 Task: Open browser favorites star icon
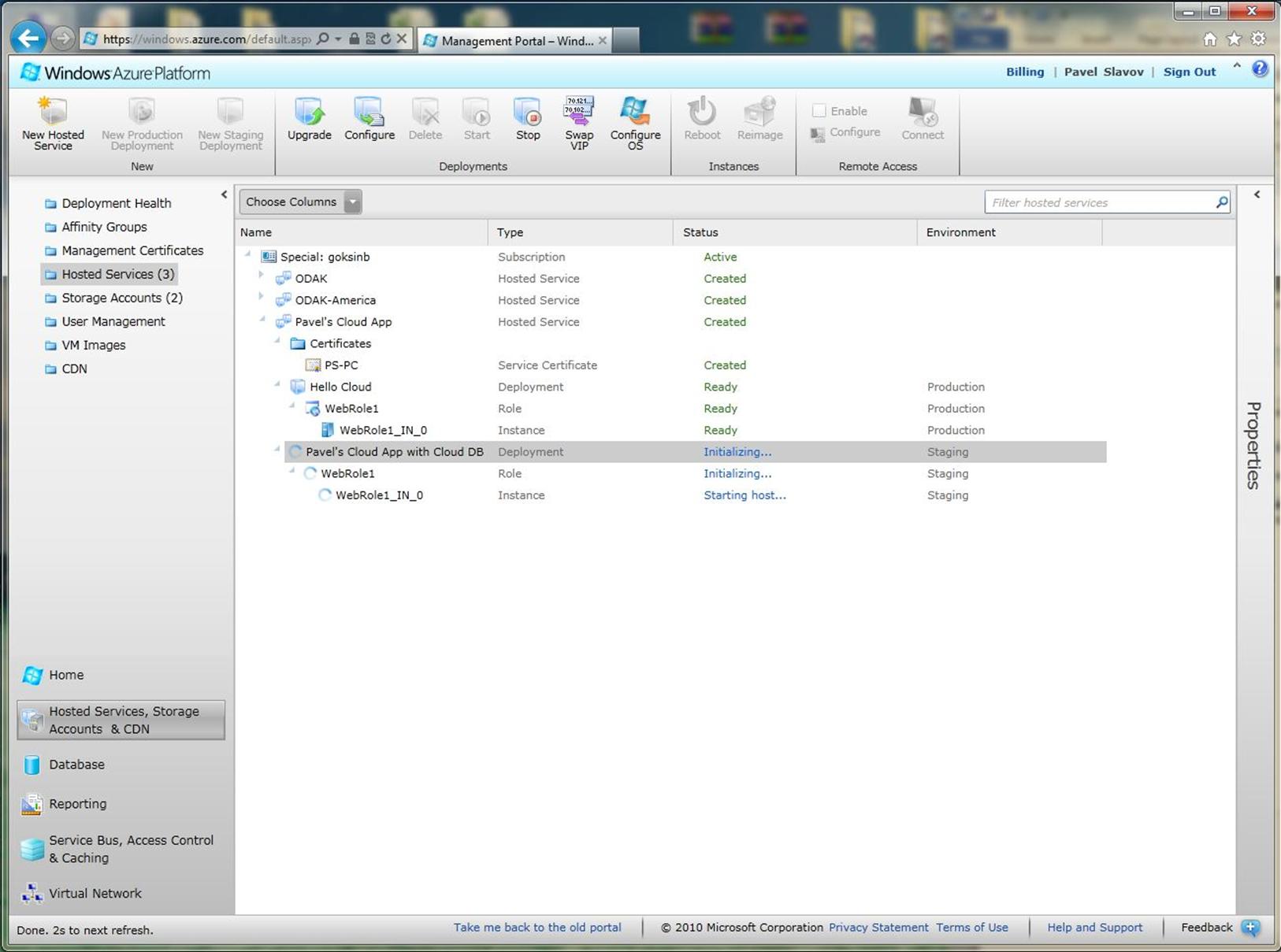tap(1235, 39)
